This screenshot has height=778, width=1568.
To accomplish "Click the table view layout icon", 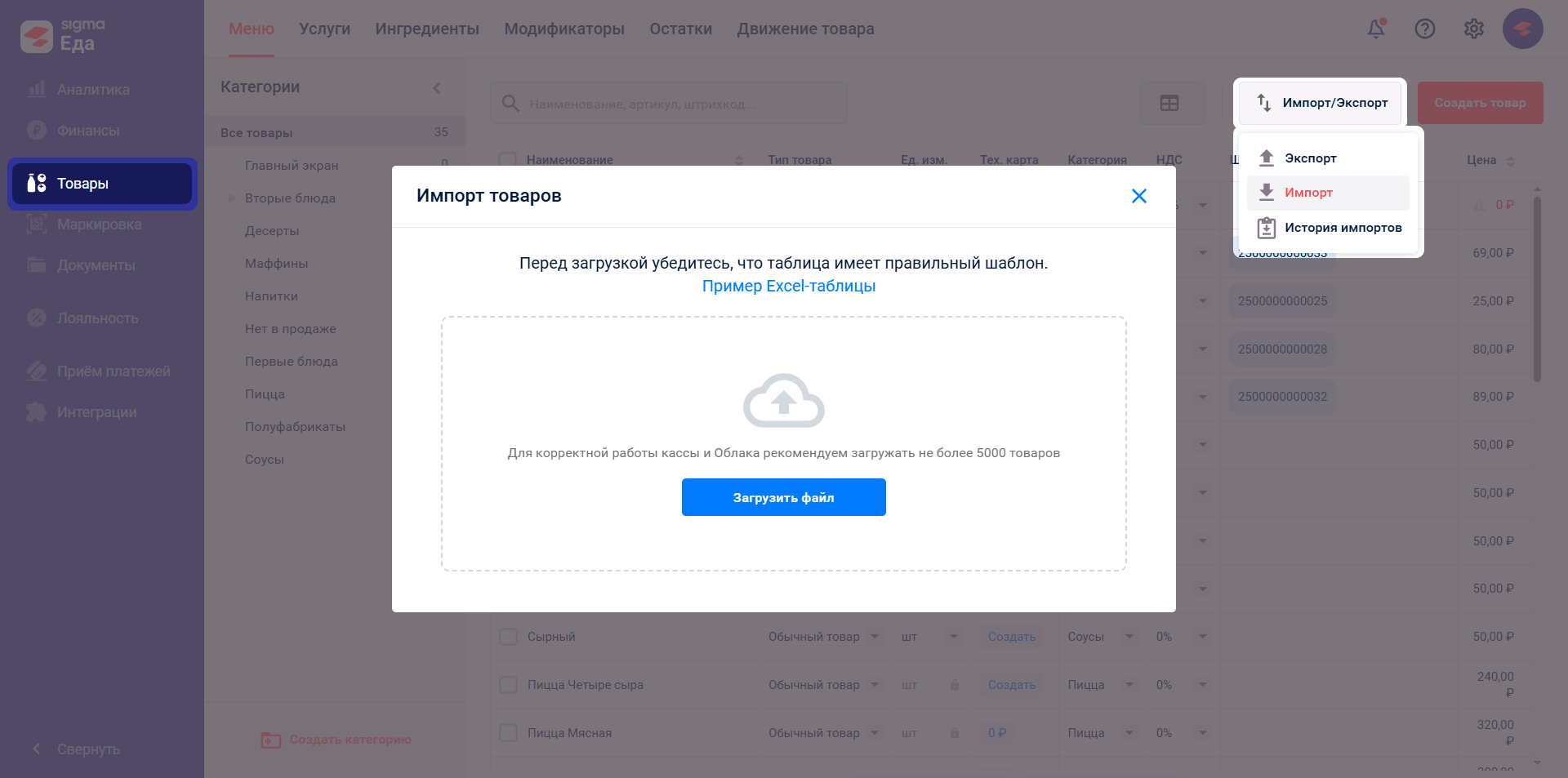I will [x=1169, y=103].
